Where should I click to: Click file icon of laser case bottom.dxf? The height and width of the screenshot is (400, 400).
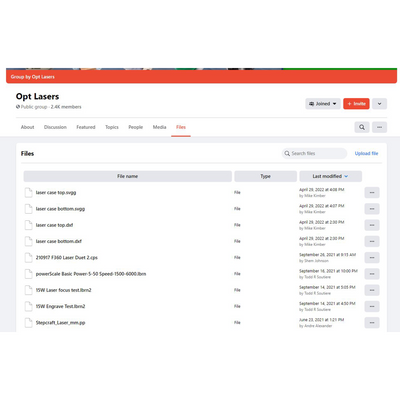click(x=29, y=241)
